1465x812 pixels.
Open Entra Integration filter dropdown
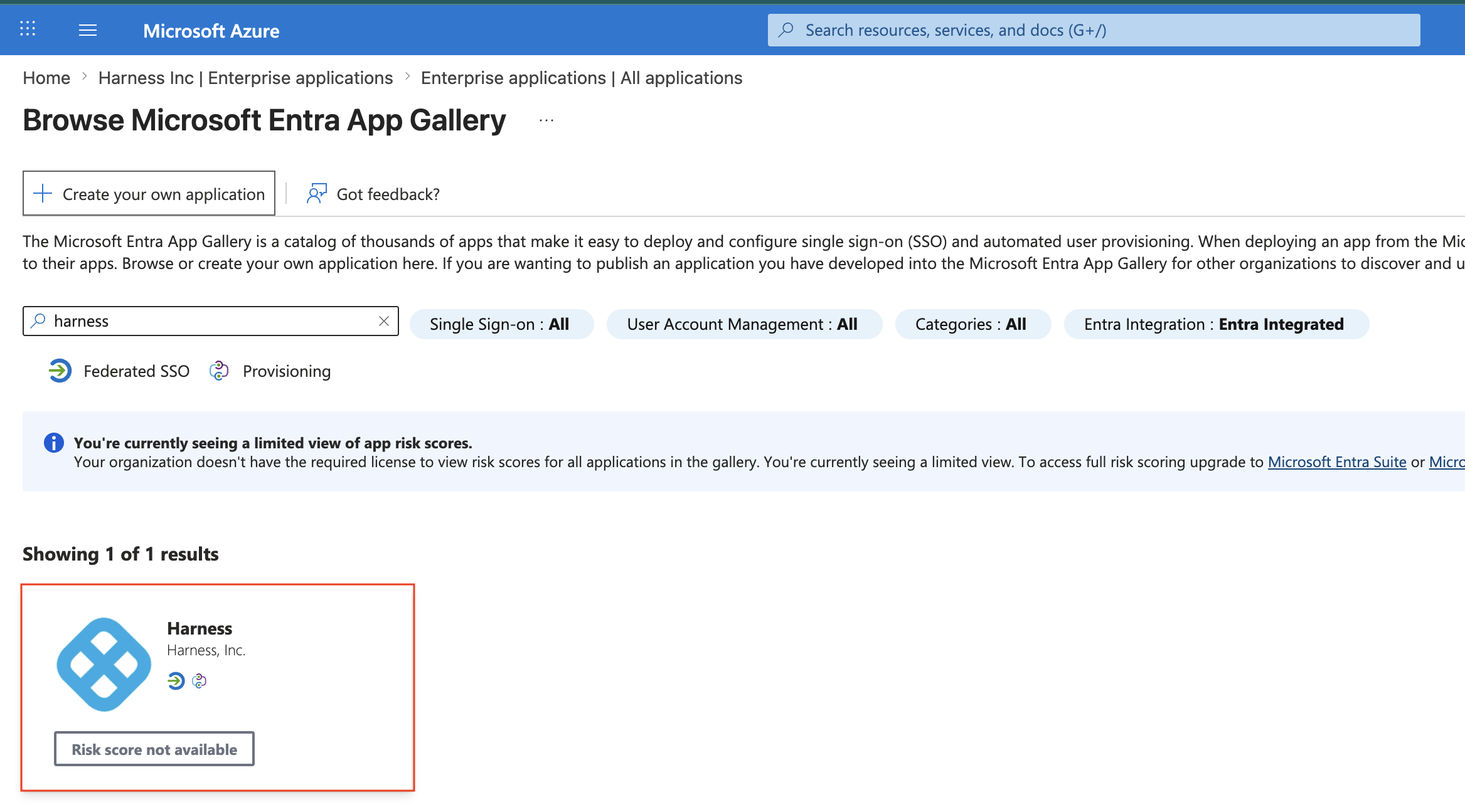1215,324
